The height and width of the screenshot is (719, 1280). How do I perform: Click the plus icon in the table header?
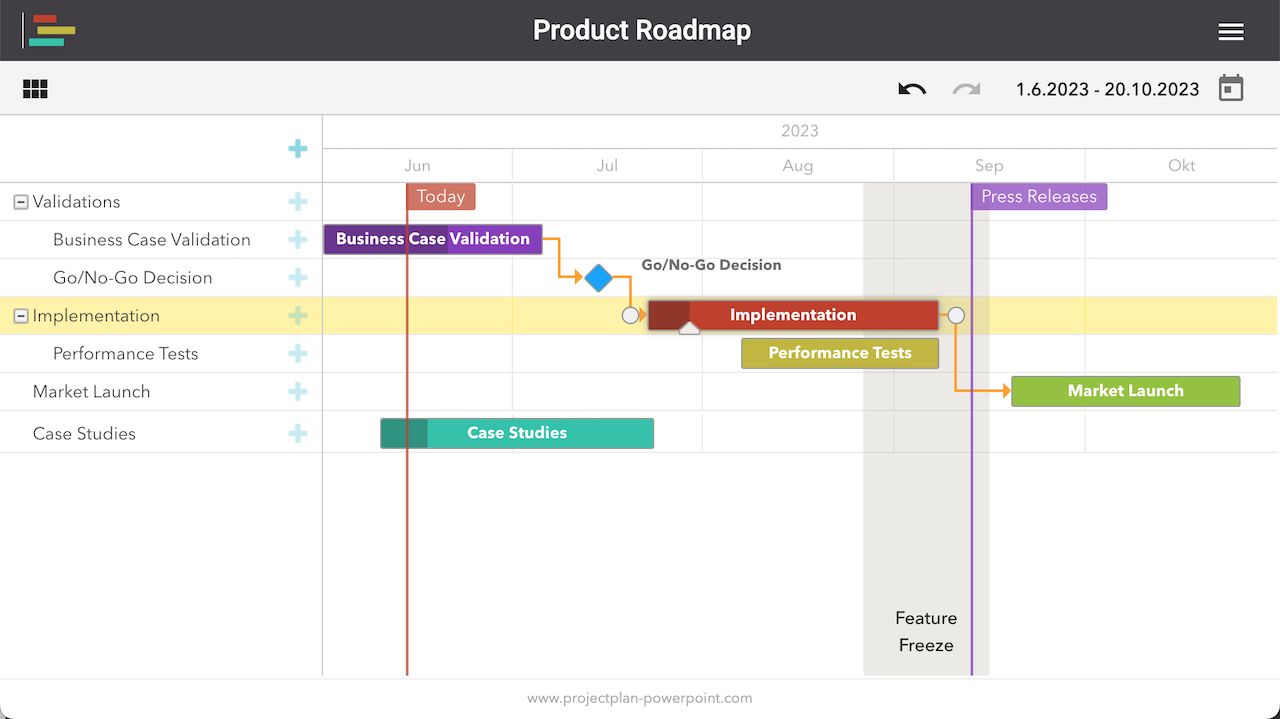[297, 147]
